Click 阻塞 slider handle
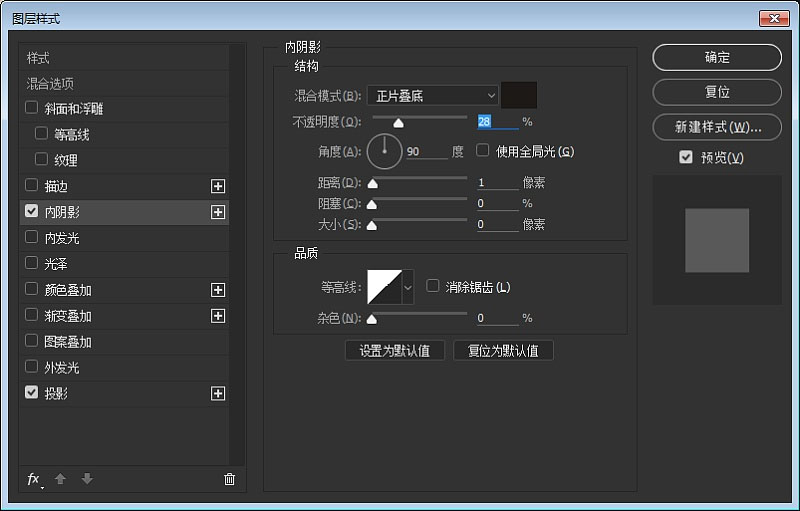The width and height of the screenshot is (800, 511). [372, 205]
